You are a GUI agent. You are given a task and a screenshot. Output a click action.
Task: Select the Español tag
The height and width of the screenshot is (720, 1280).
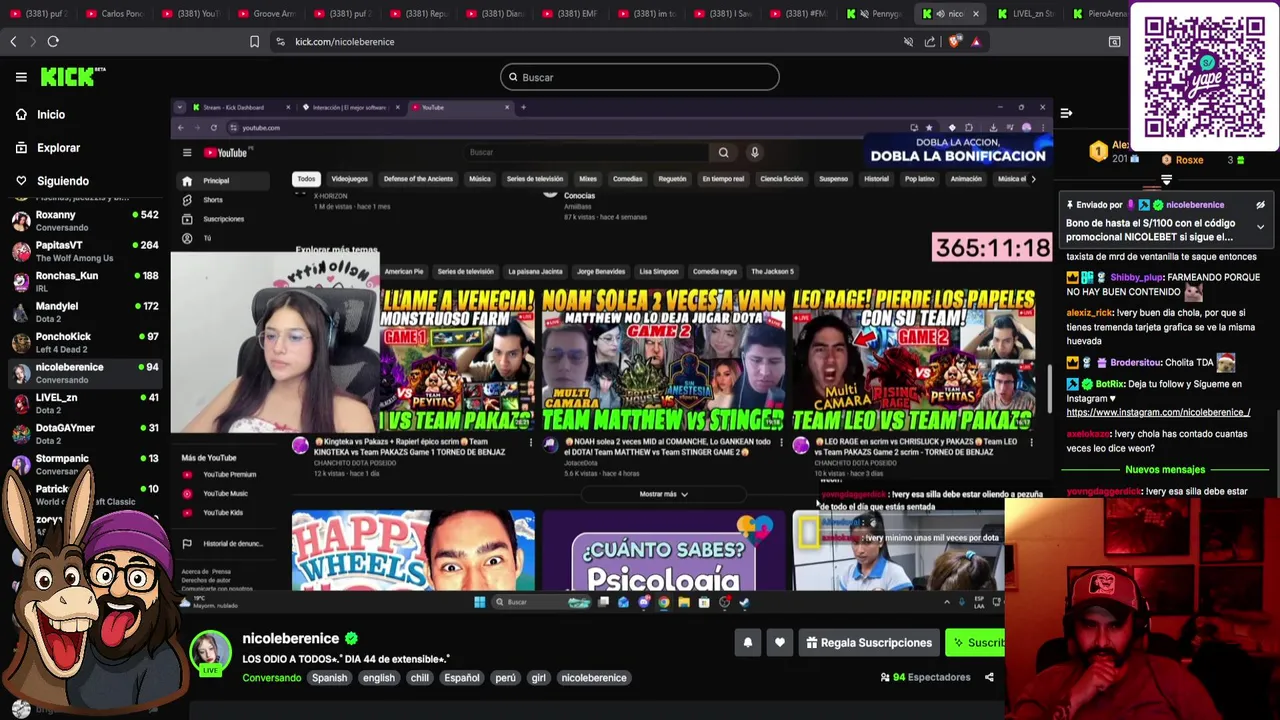tap(462, 678)
